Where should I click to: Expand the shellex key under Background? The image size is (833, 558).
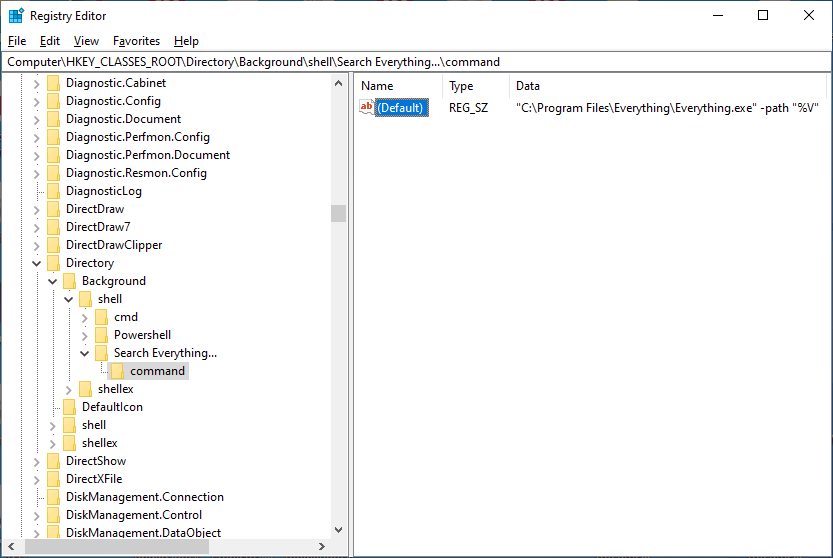point(69,390)
